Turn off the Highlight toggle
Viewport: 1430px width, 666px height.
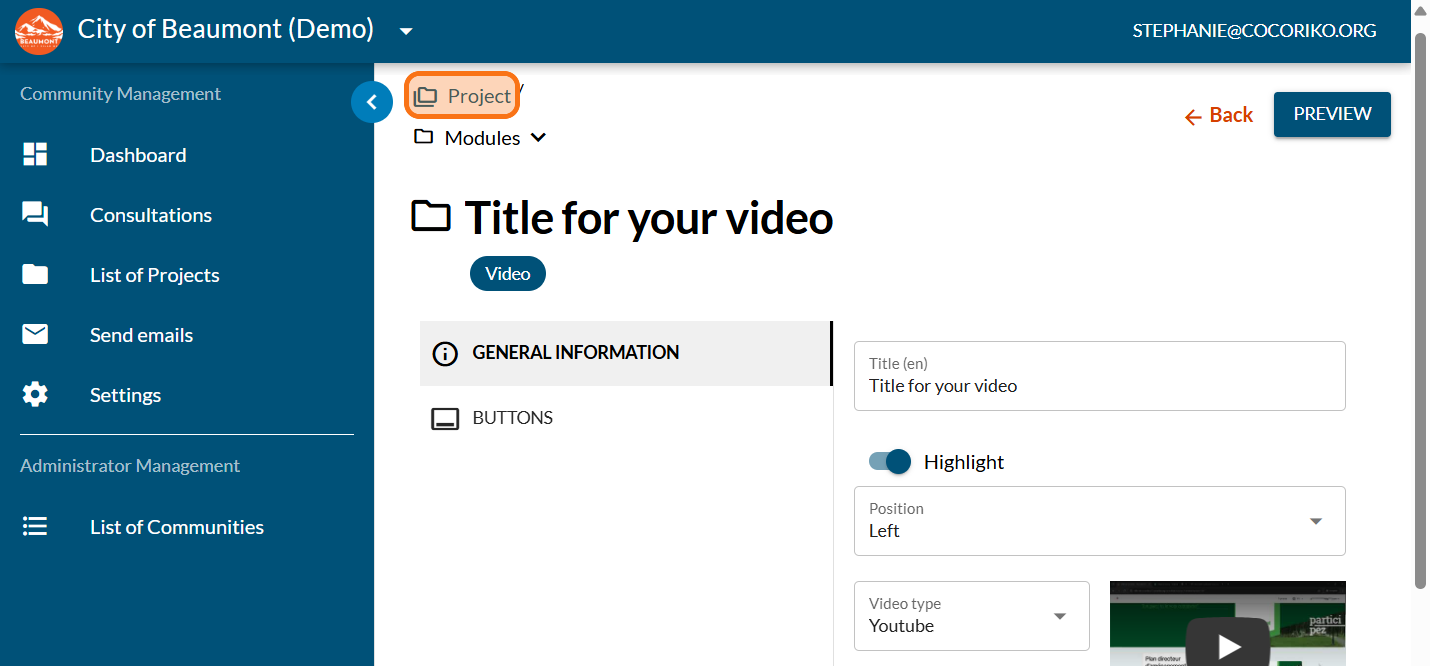click(890, 462)
